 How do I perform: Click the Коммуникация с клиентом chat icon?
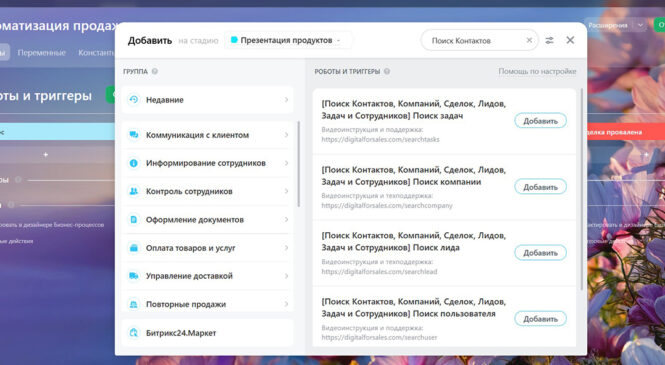(134, 135)
